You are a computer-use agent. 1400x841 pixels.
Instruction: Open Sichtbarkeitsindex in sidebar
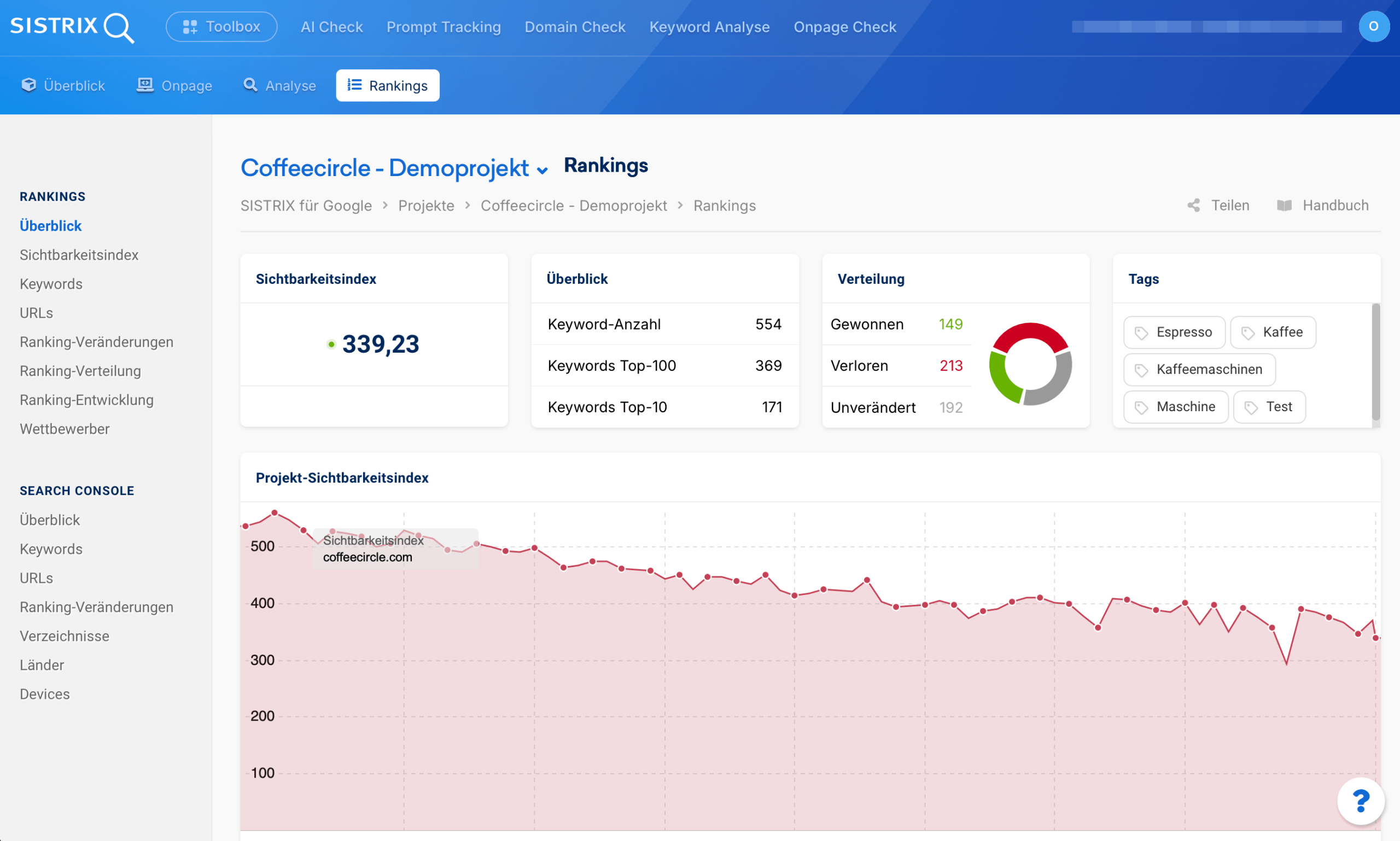[79, 255]
